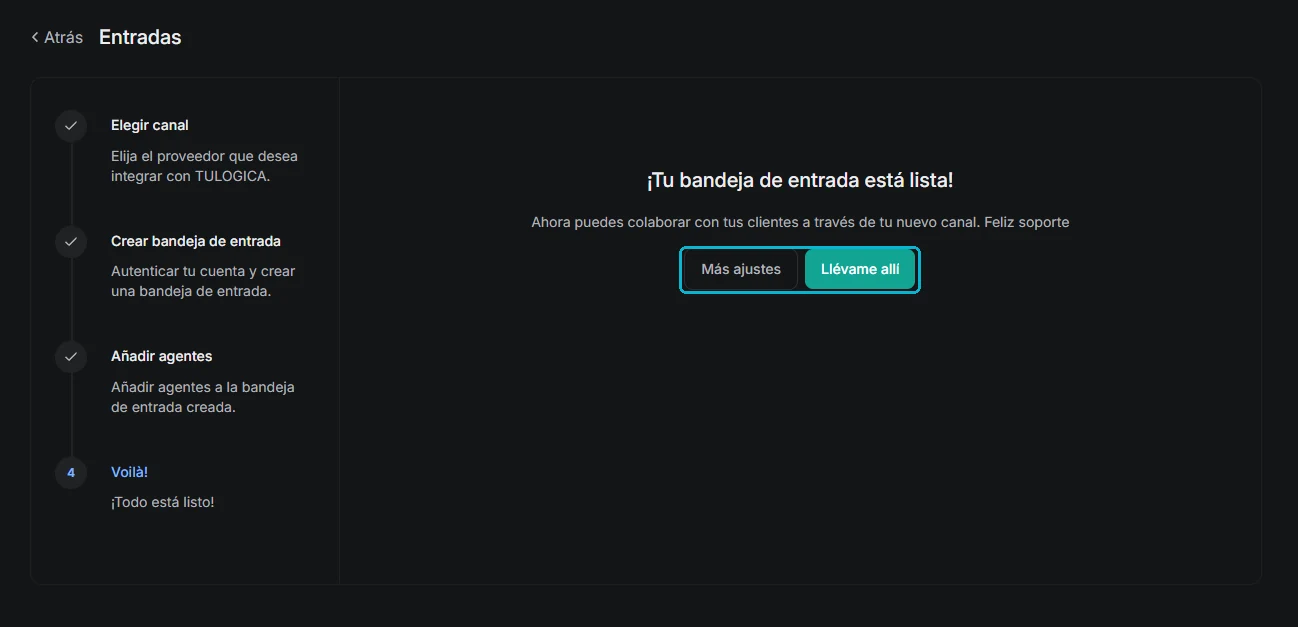Click the text 'Elija el proveedor que desea integrar'

(204, 166)
